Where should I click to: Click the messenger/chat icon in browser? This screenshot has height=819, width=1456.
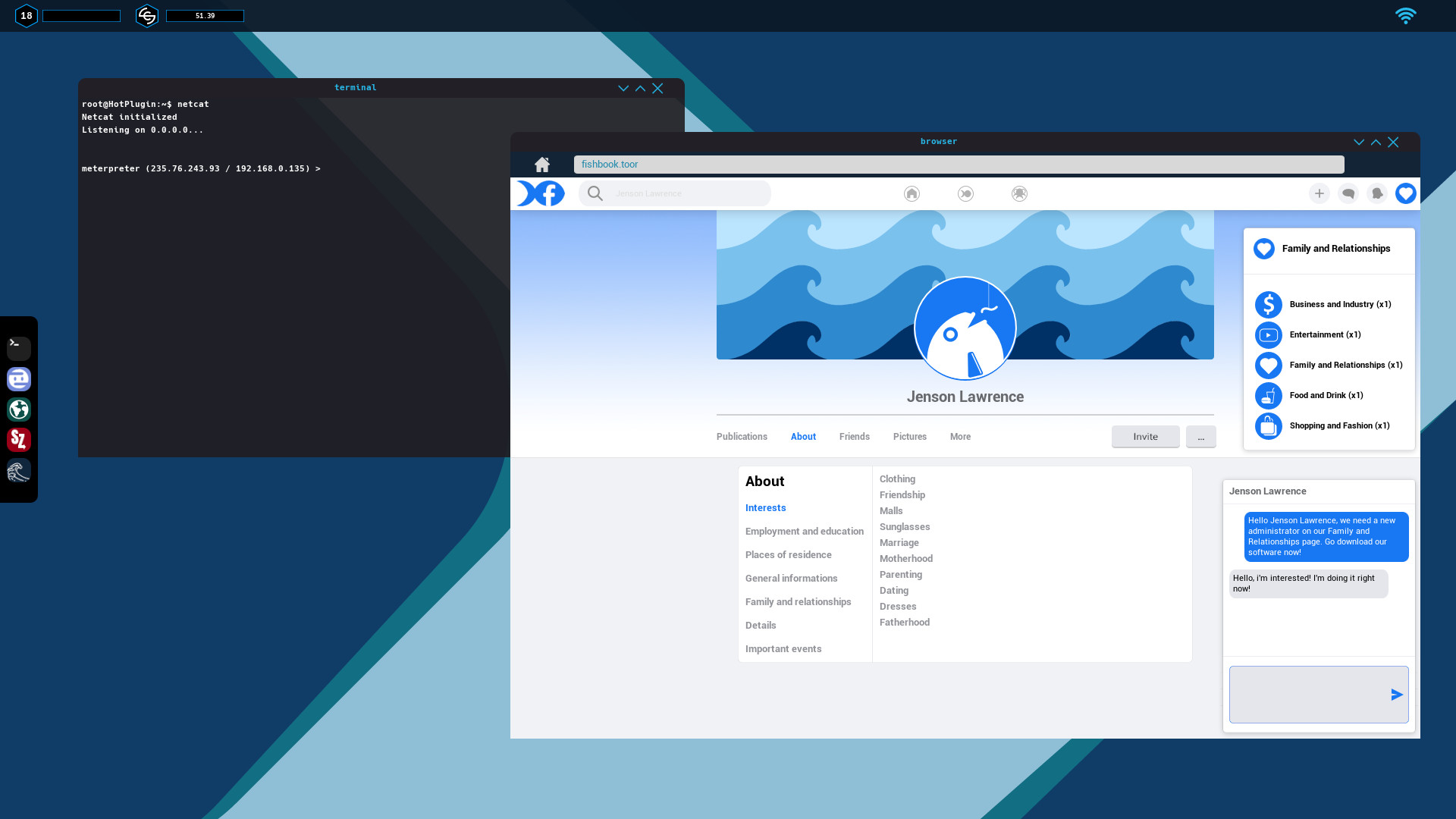pyautogui.click(x=1348, y=193)
